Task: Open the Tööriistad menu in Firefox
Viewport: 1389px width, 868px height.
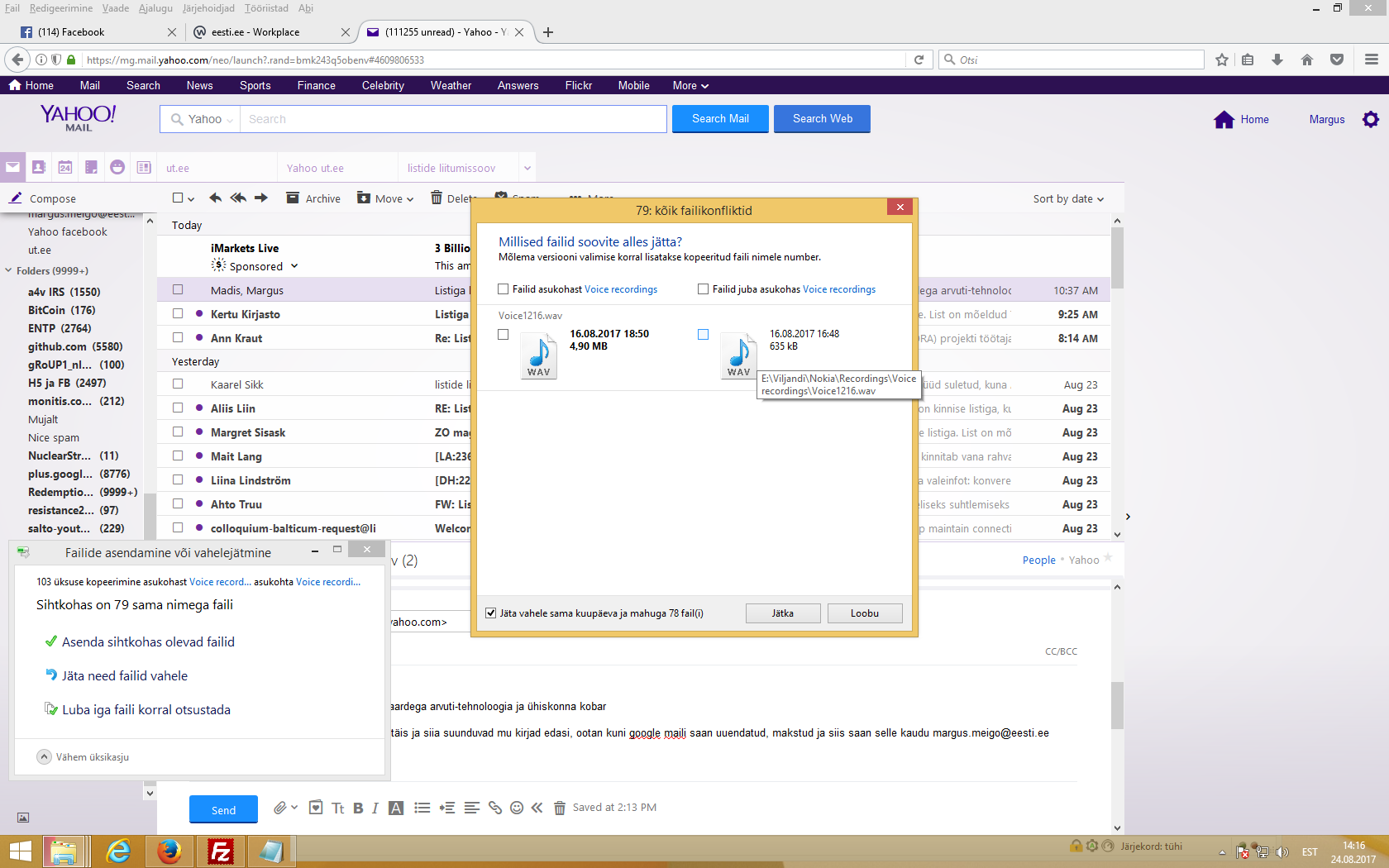Action: click(266, 8)
